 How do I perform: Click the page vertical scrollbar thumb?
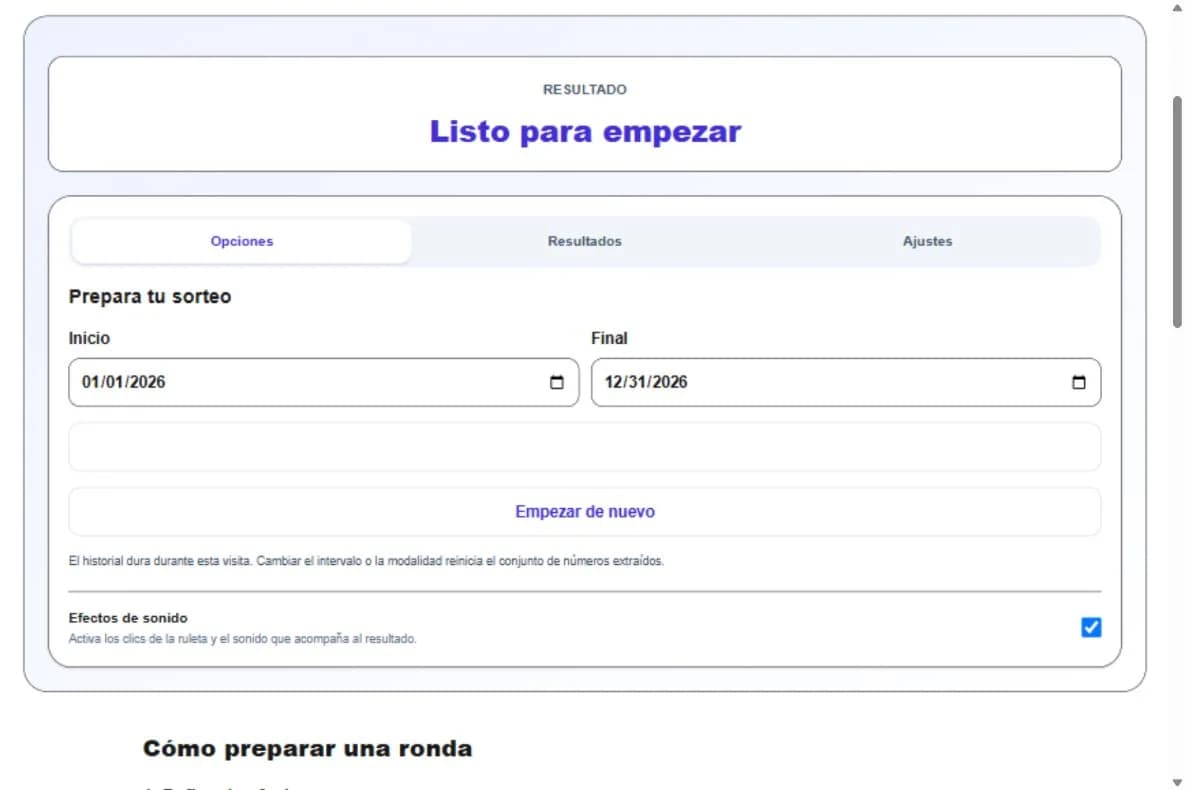tap(1177, 212)
